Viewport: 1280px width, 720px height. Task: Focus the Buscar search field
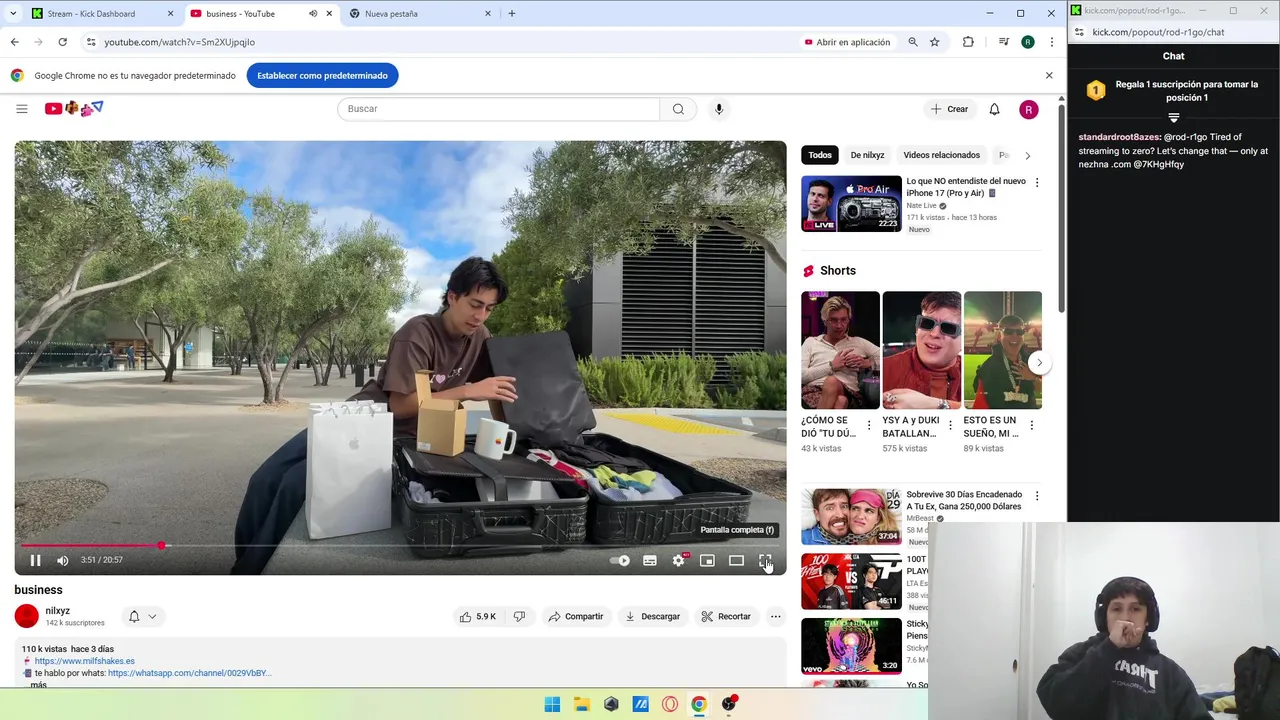(x=499, y=109)
